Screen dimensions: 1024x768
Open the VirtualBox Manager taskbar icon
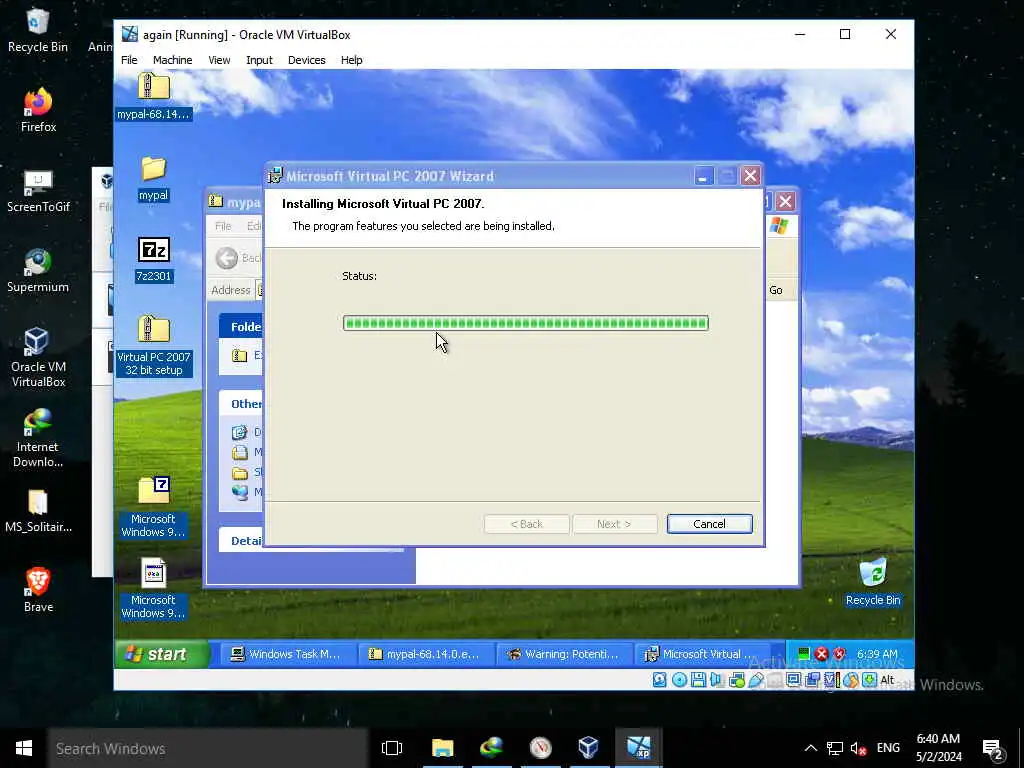588,748
